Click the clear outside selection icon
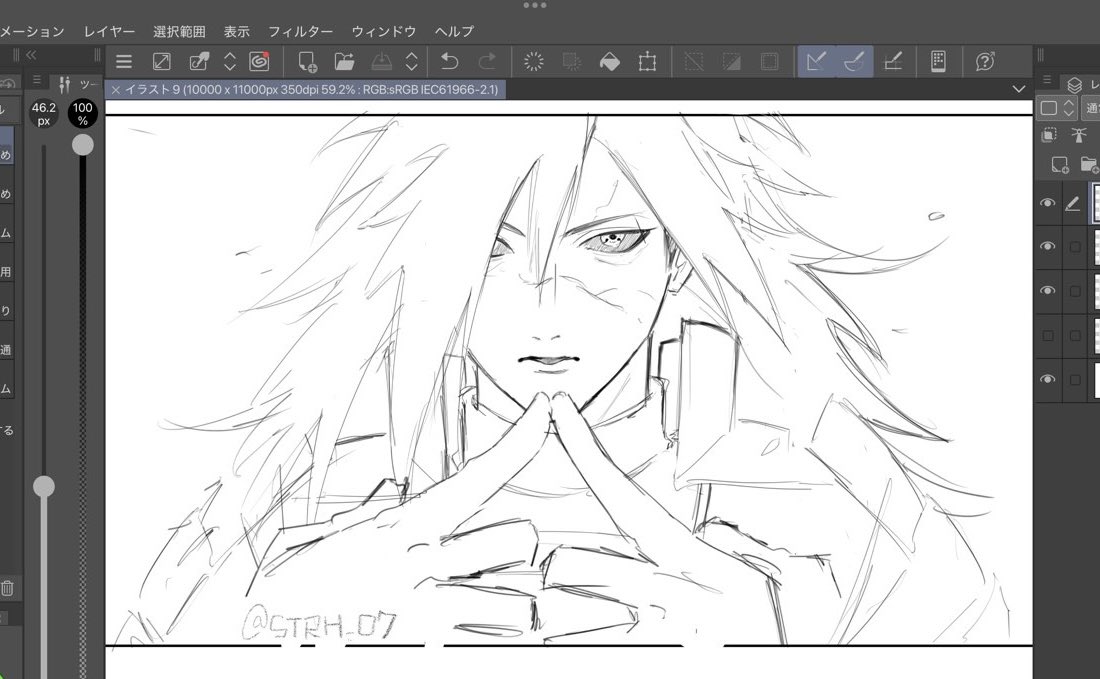The height and width of the screenshot is (679, 1100). [x=572, y=62]
